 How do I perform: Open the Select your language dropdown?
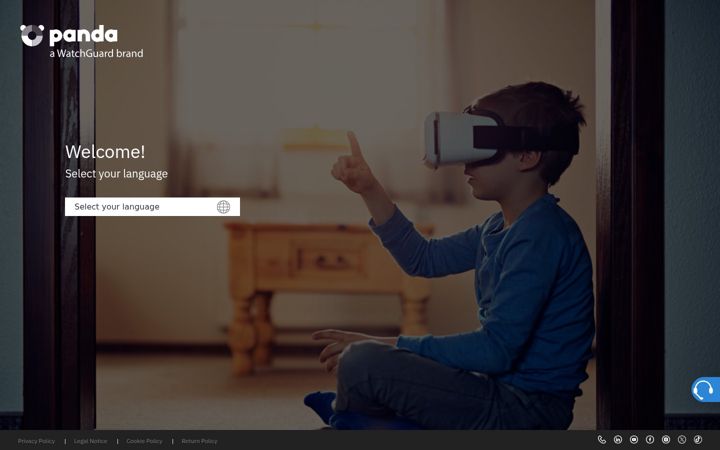pos(152,207)
